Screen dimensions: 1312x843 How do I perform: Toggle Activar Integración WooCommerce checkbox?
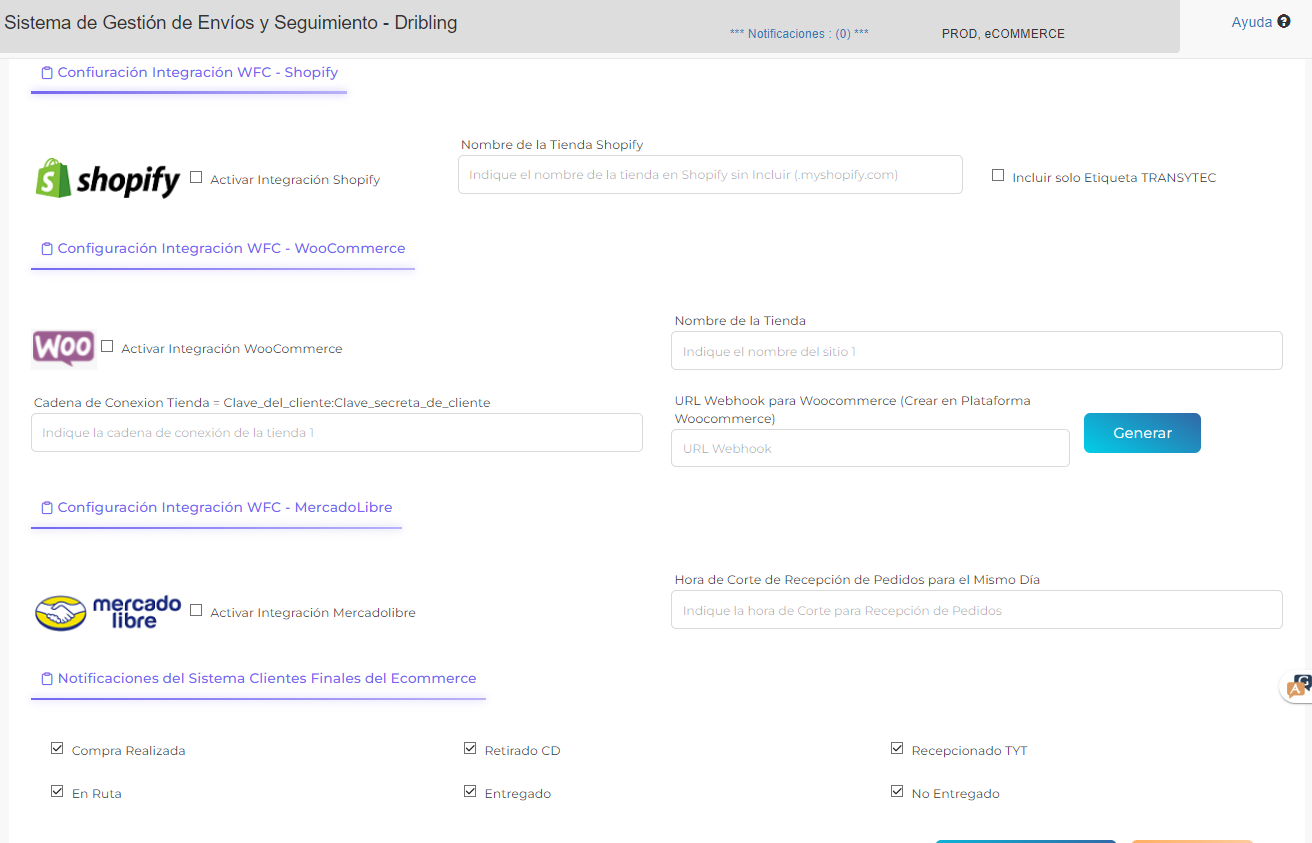tap(107, 346)
